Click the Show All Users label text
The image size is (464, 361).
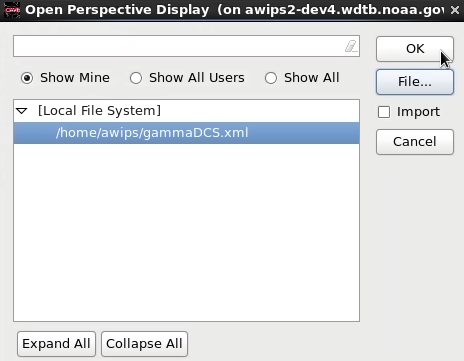pyautogui.click(x=197, y=78)
